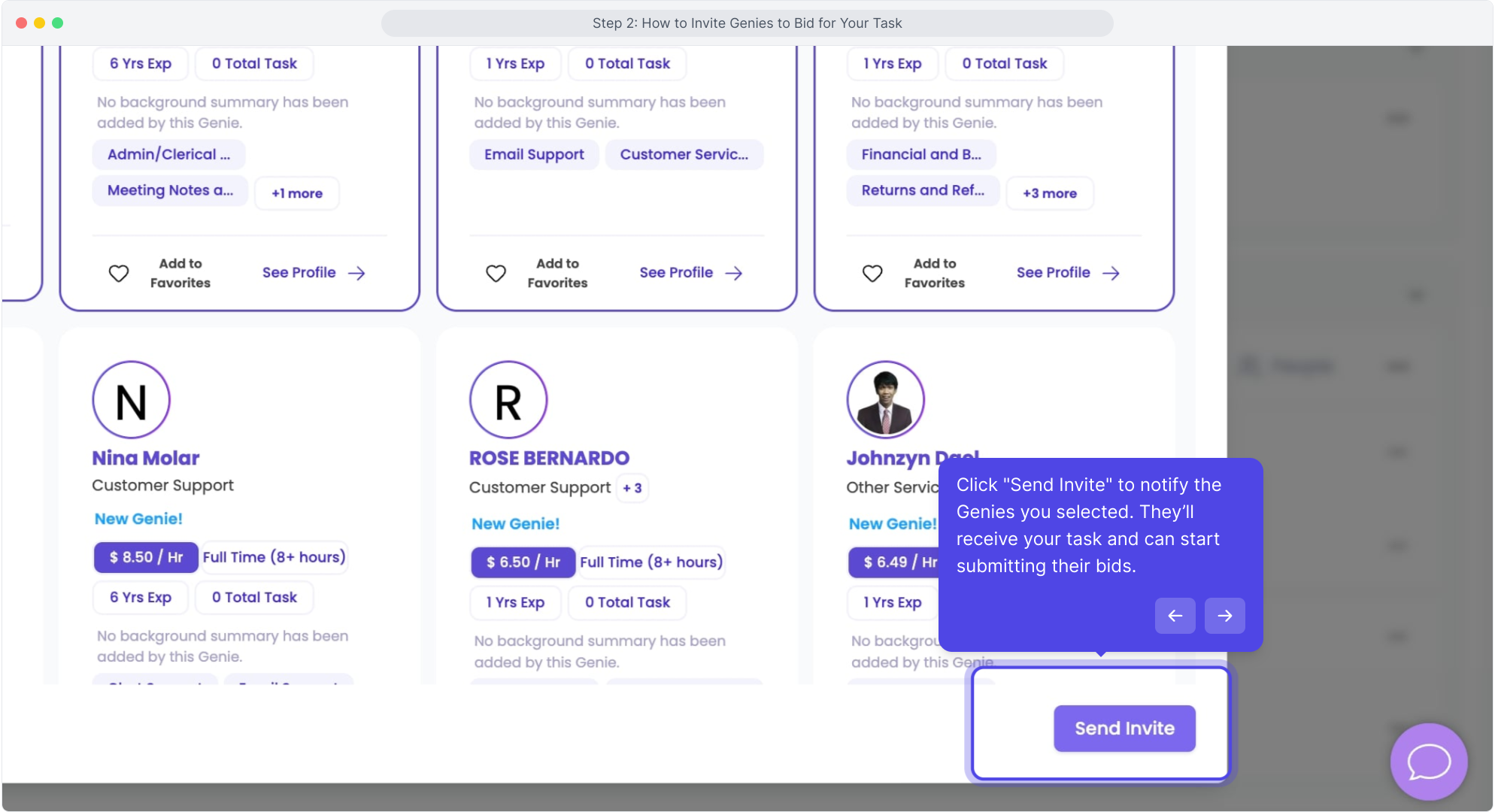This screenshot has width=1495, height=812.
Task: Click the chat support bubble icon
Action: pos(1428,762)
